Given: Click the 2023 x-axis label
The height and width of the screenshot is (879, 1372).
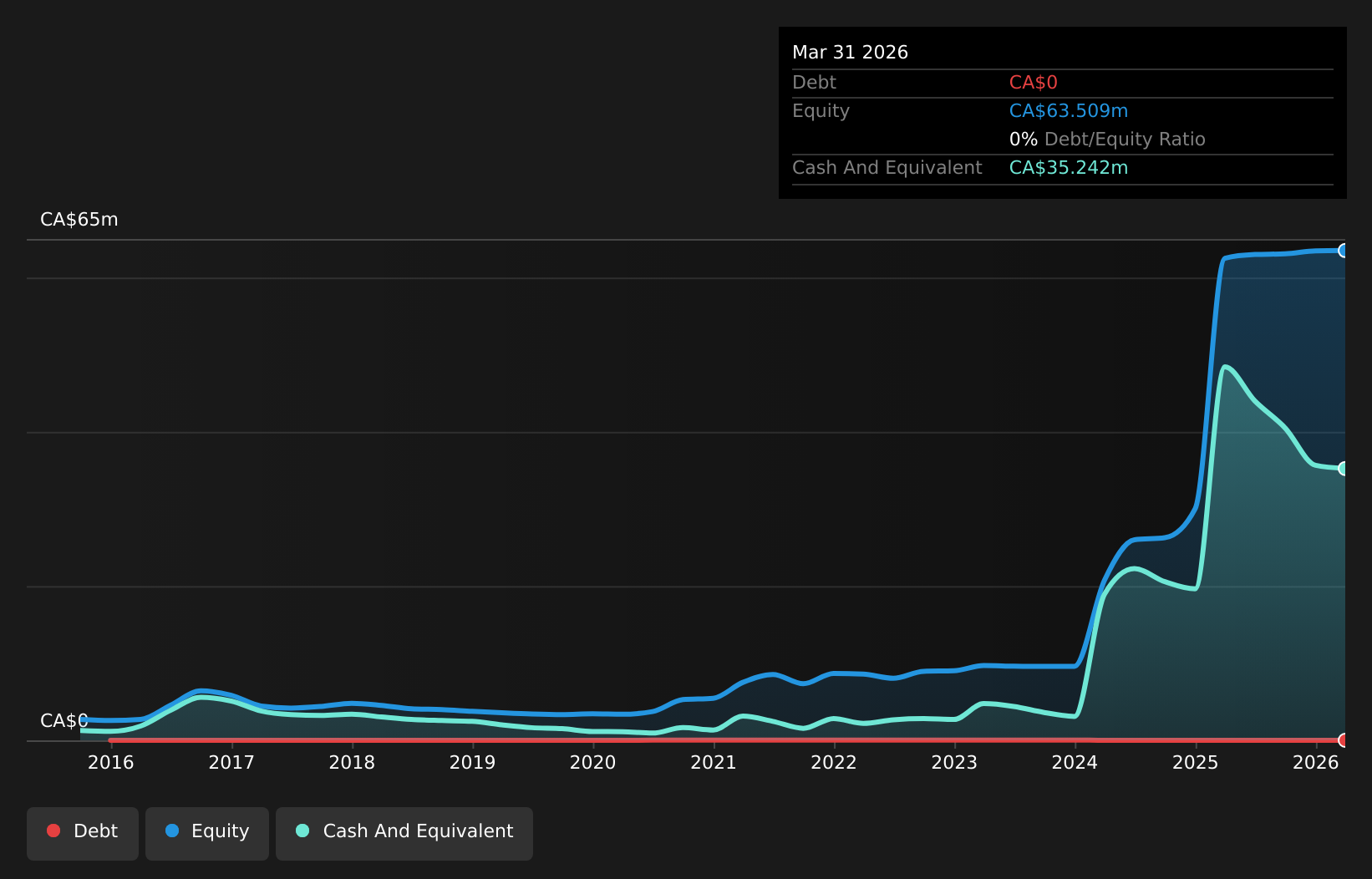Looking at the screenshot, I should coord(954,763).
